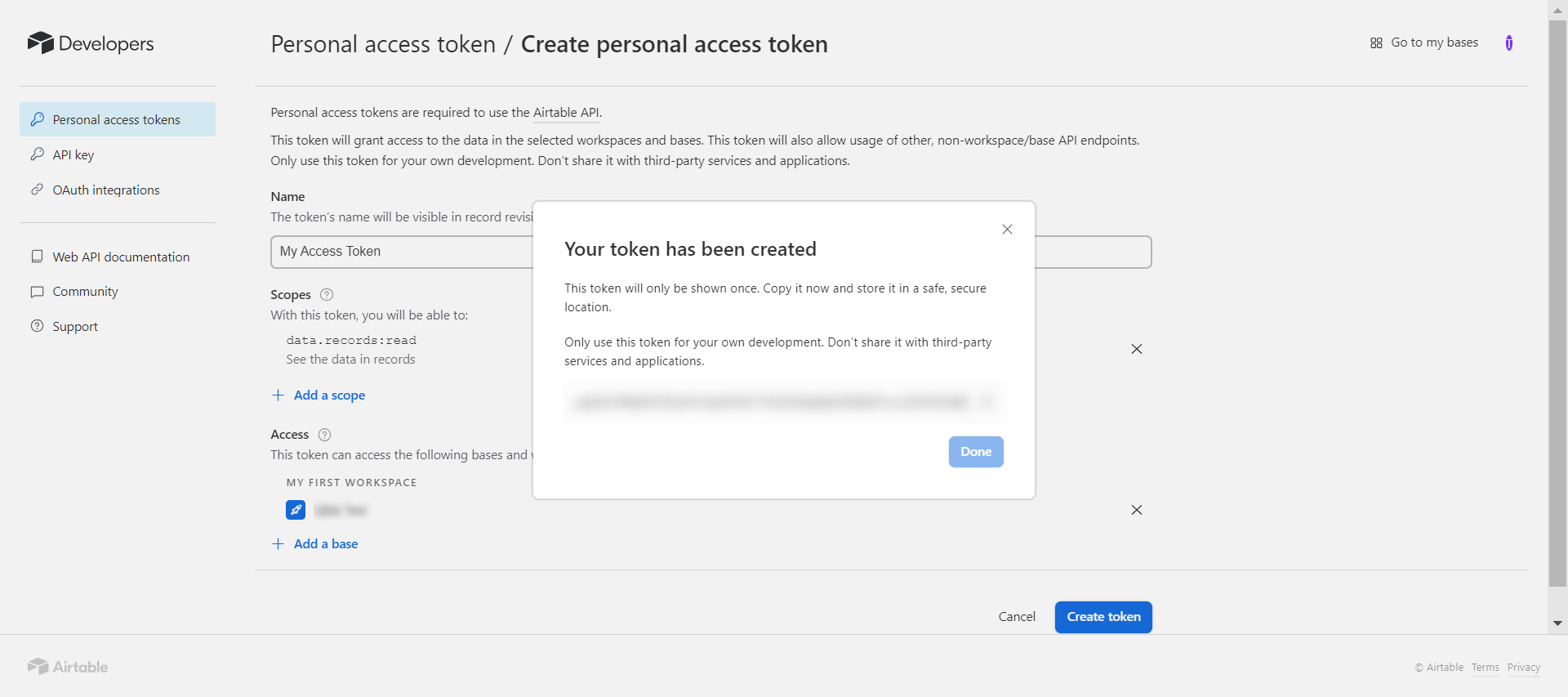Image resolution: width=1568 pixels, height=697 pixels.
Task: Click the blue rocket base icon
Action: pos(296,510)
